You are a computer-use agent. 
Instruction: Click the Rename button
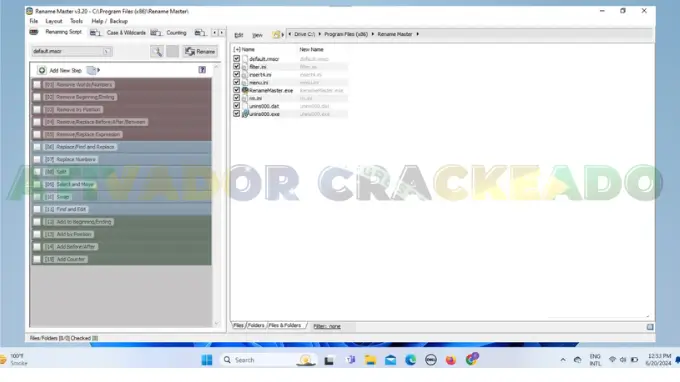(x=200, y=52)
